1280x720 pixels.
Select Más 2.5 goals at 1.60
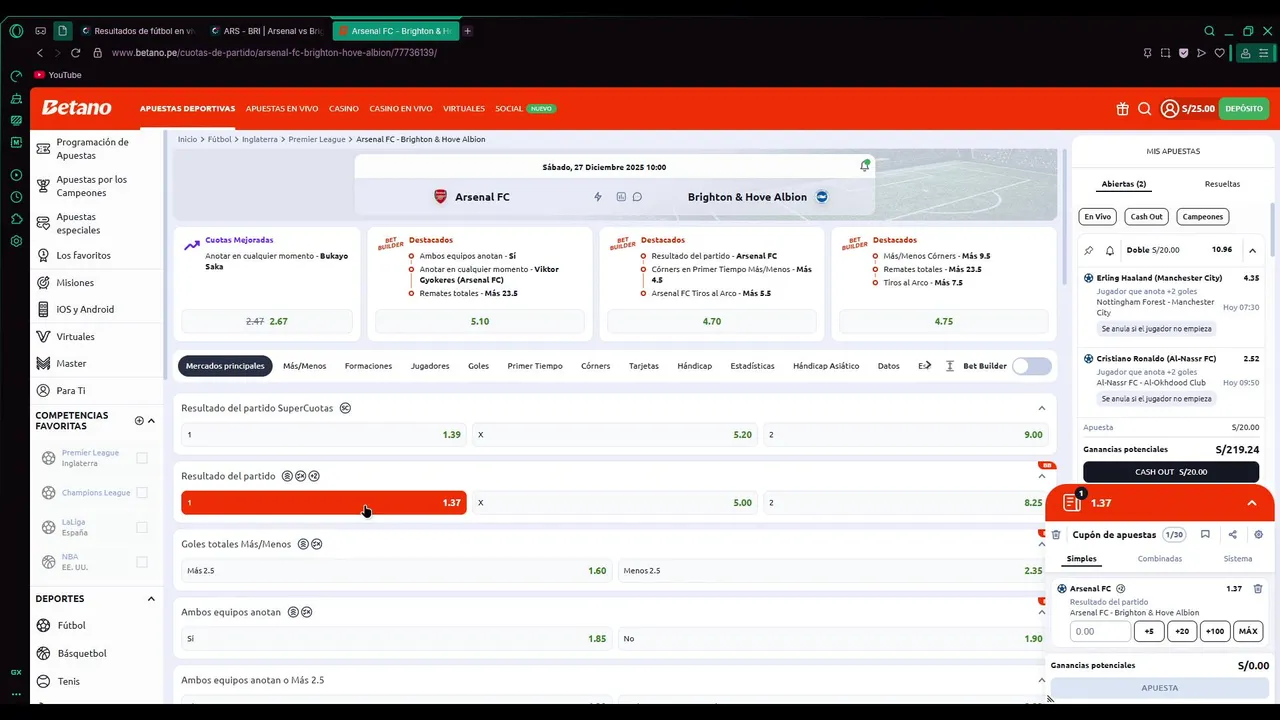pyautogui.click(x=396, y=571)
